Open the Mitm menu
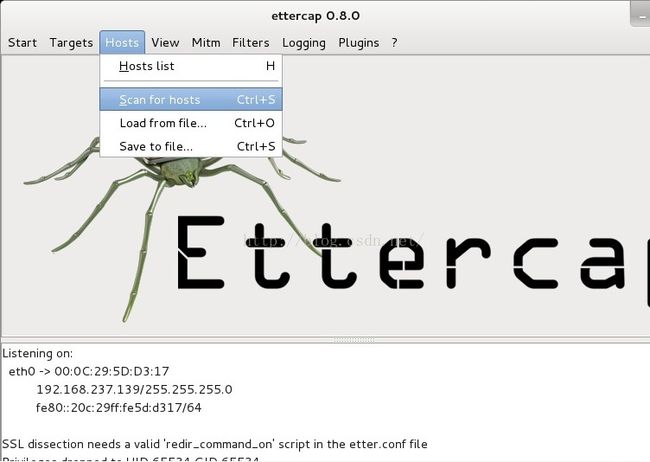Screen dimensions: 650x462 (x=206, y=43)
